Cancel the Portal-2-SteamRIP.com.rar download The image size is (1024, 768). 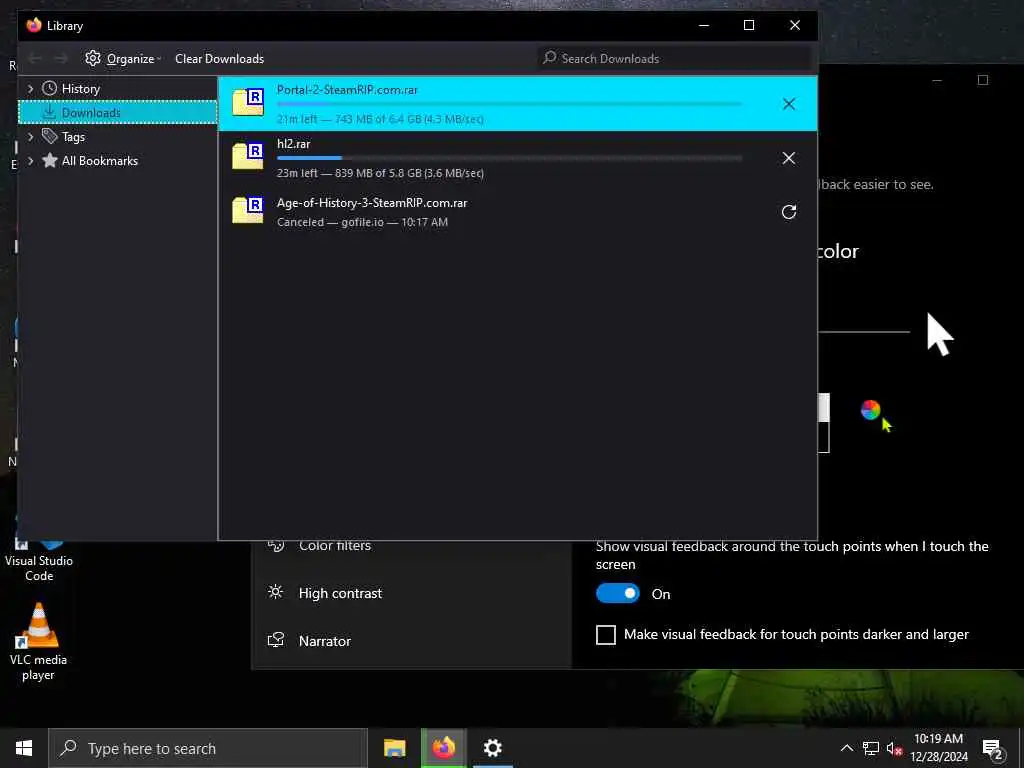pyautogui.click(x=788, y=104)
